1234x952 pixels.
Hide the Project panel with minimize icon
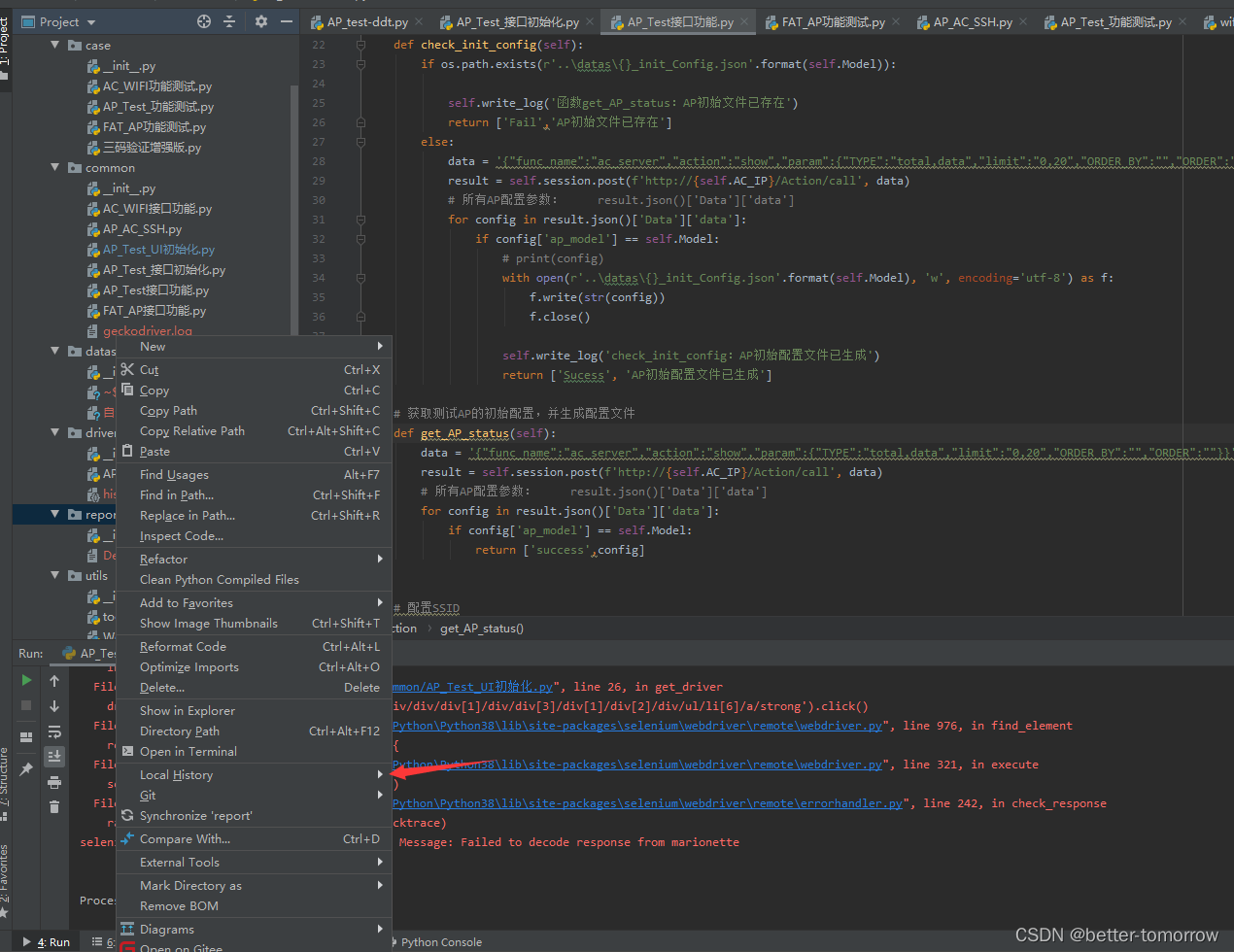[287, 21]
